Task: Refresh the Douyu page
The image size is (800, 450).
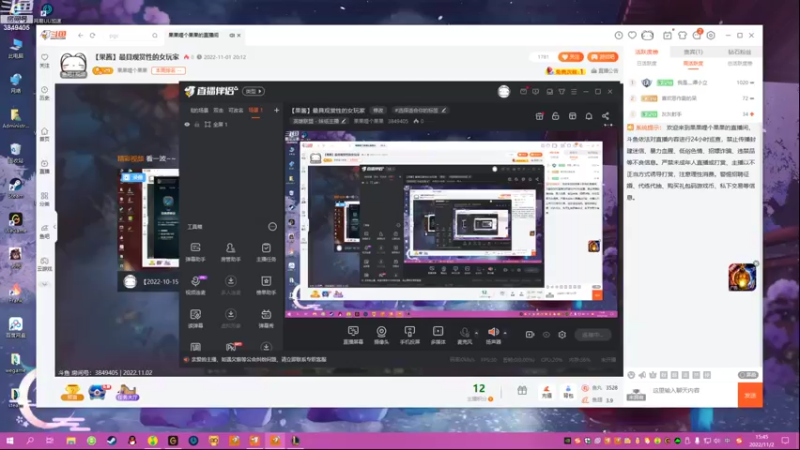Action: click(92, 35)
